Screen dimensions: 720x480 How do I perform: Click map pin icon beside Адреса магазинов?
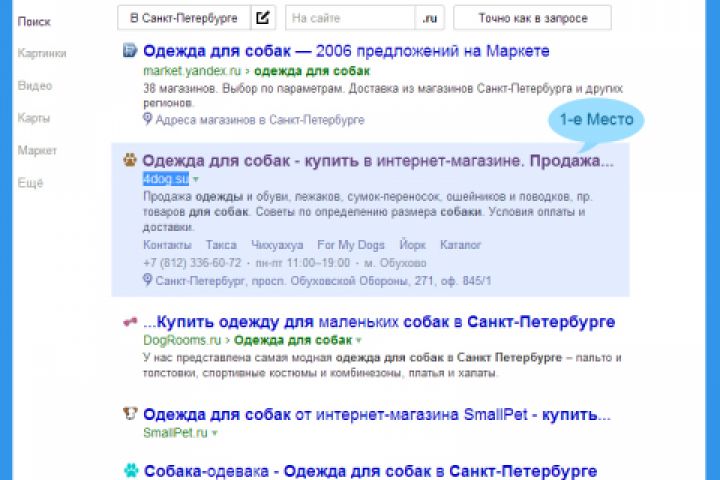click(x=147, y=119)
